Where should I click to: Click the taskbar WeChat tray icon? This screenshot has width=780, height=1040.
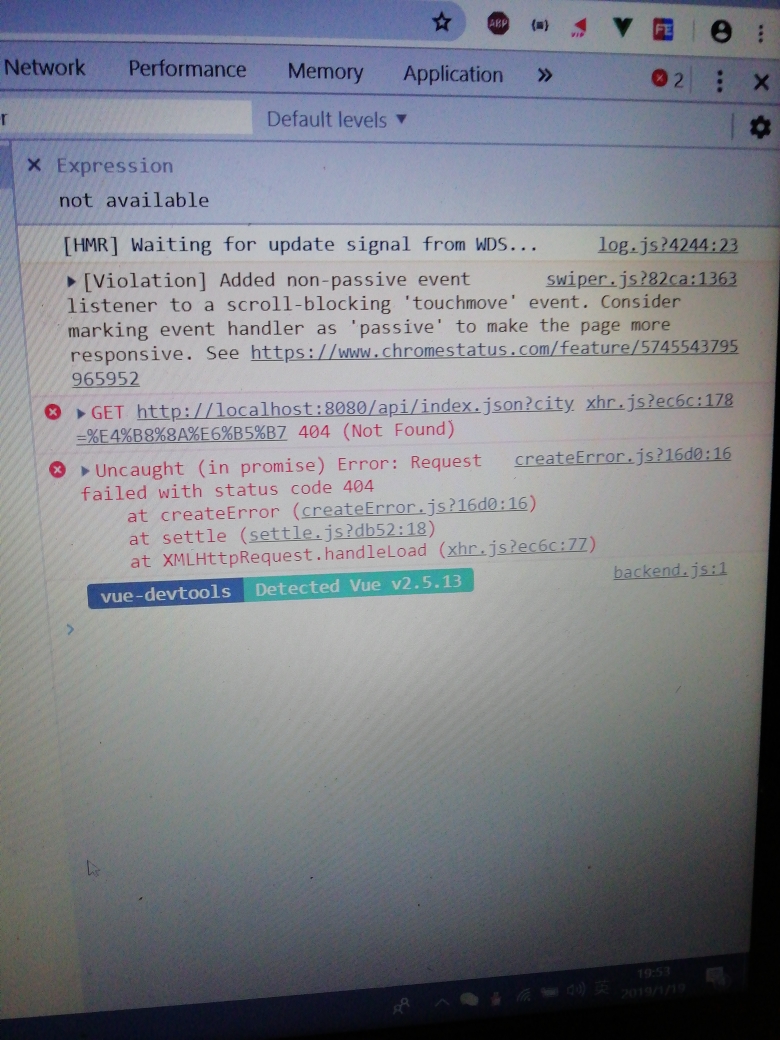[x=469, y=999]
